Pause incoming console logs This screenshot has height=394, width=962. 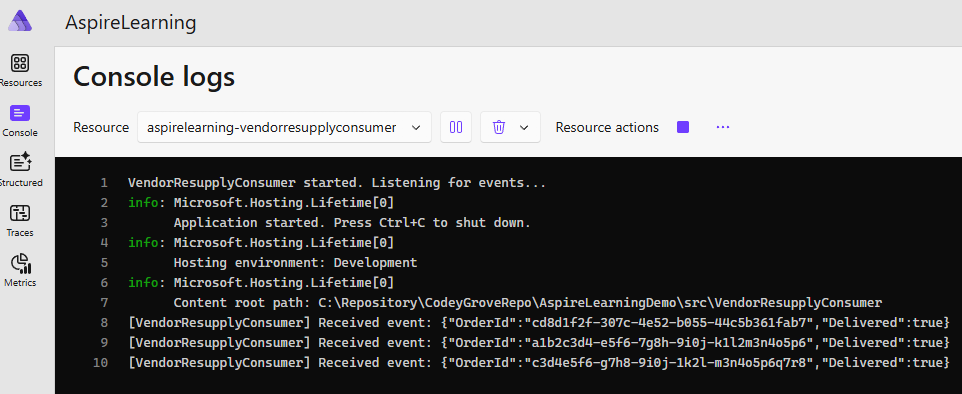pyautogui.click(x=456, y=127)
